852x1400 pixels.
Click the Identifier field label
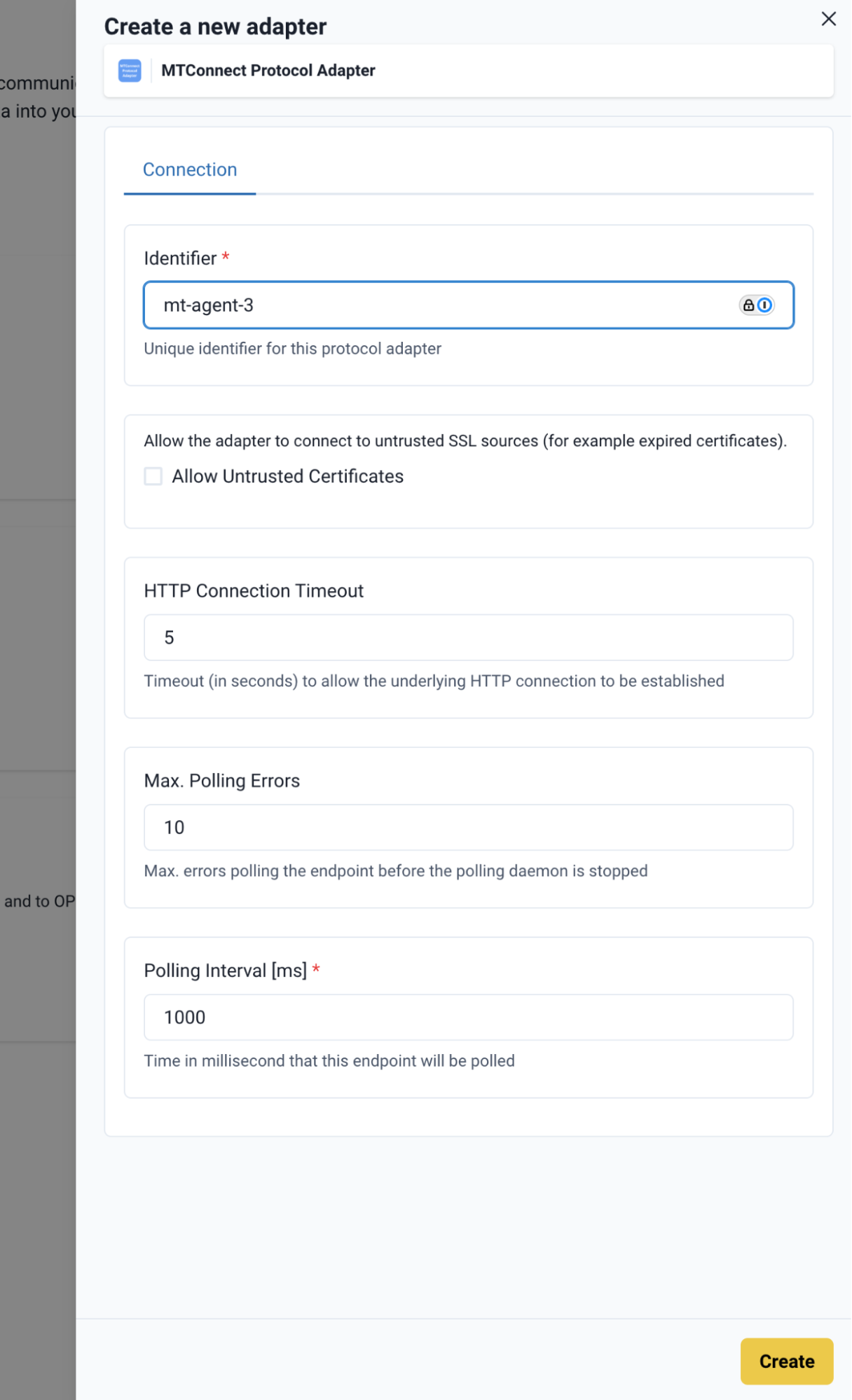coord(180,258)
